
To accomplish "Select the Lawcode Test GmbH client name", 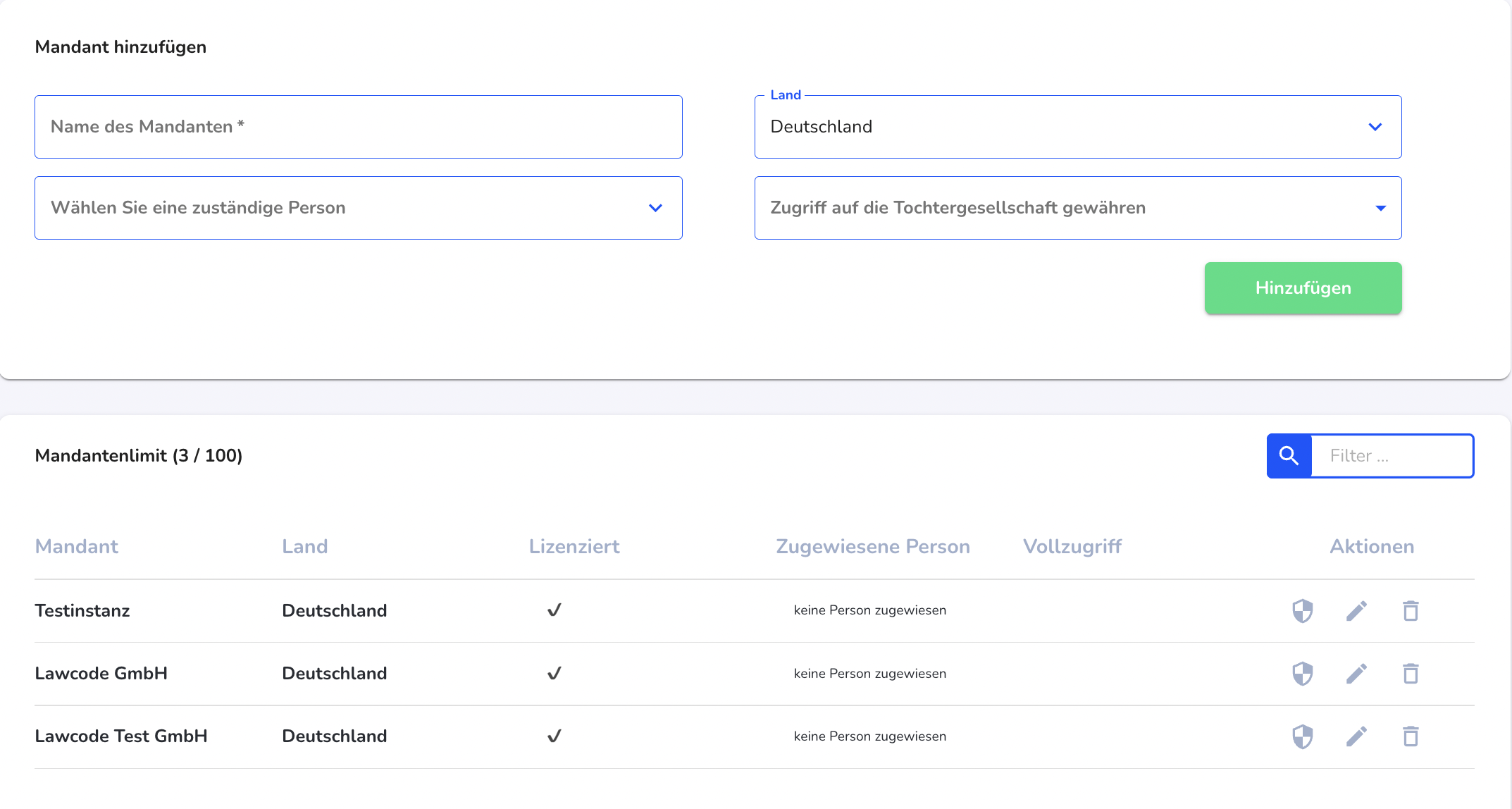I will tap(121, 736).
